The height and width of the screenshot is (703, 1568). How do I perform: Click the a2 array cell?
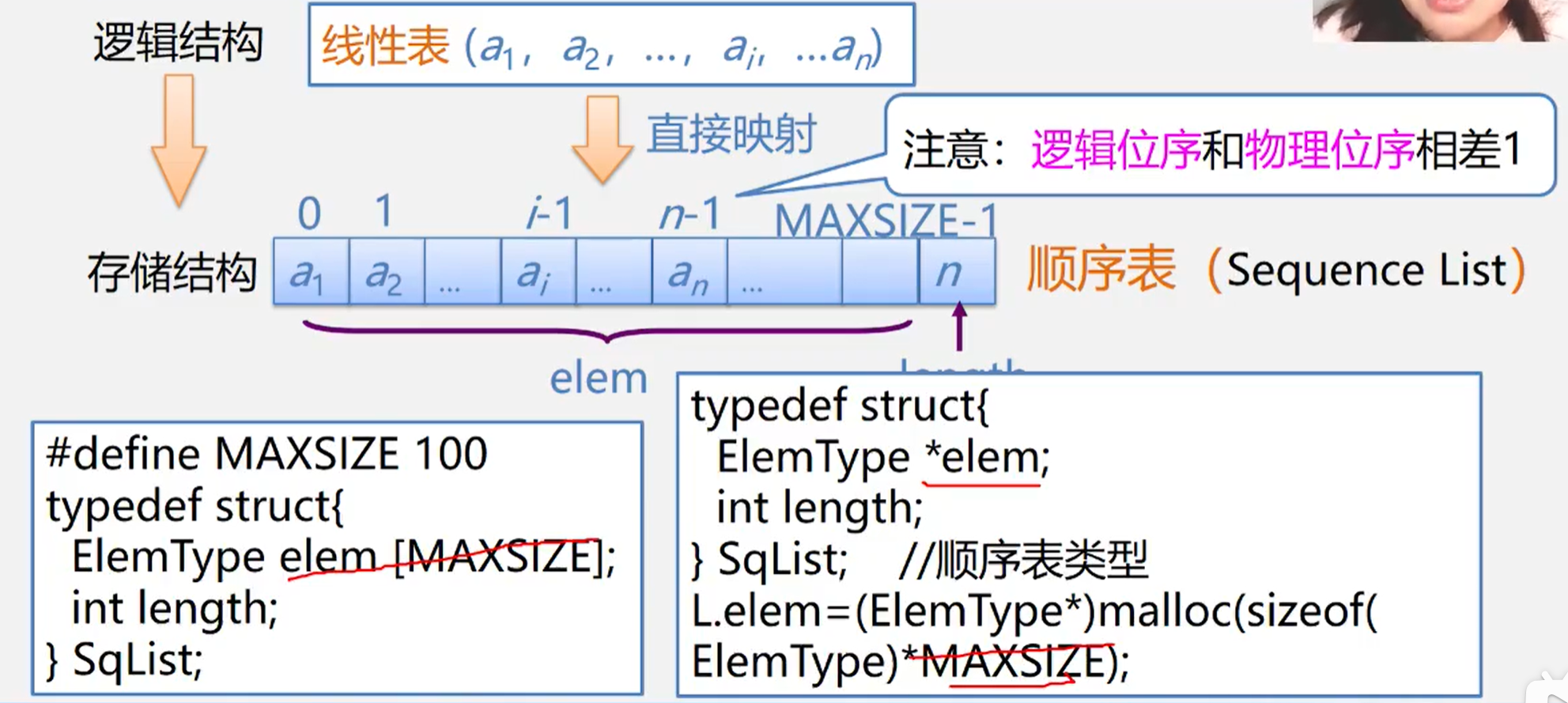(x=387, y=271)
